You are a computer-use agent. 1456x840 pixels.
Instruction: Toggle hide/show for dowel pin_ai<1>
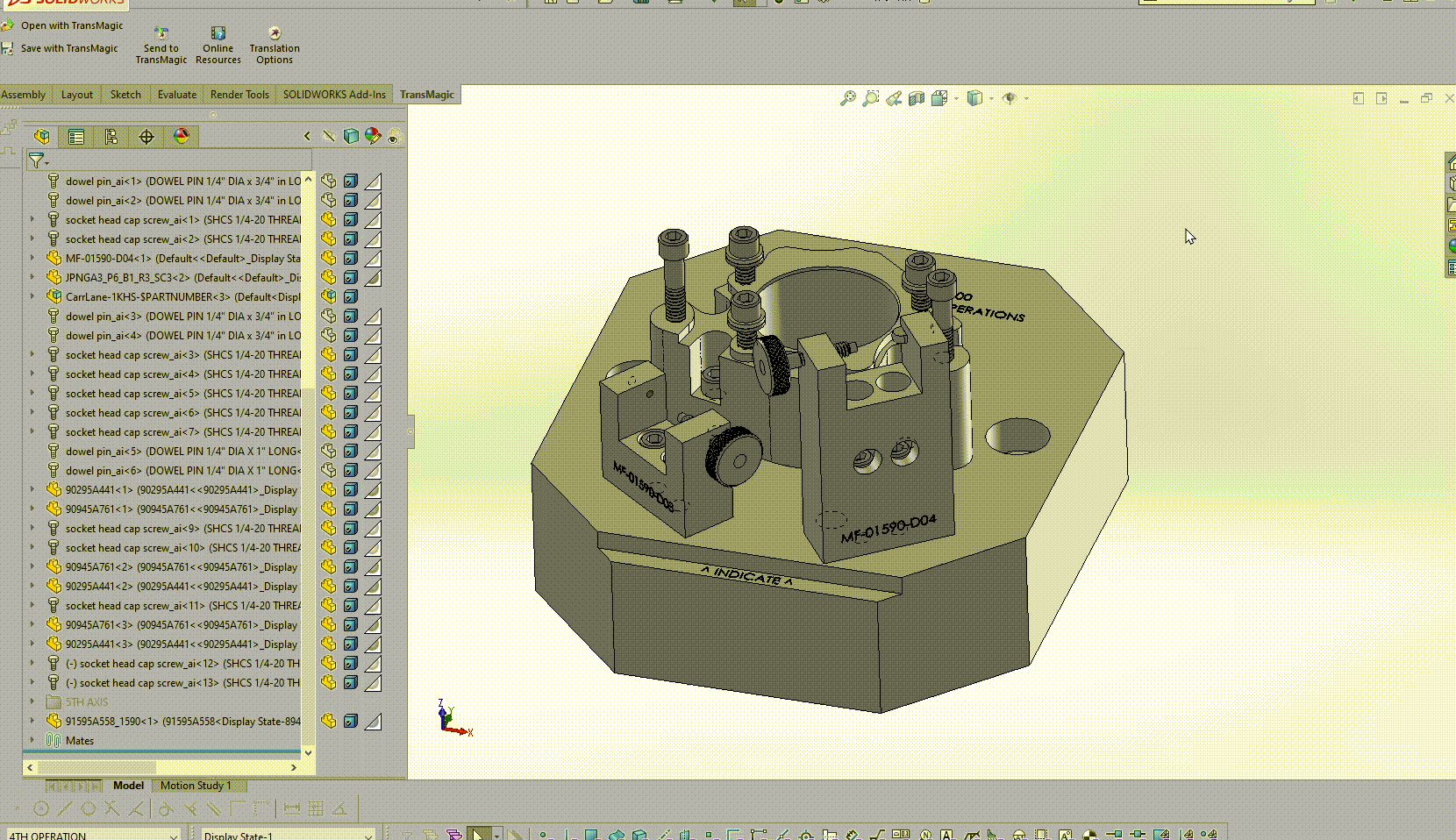(328, 182)
